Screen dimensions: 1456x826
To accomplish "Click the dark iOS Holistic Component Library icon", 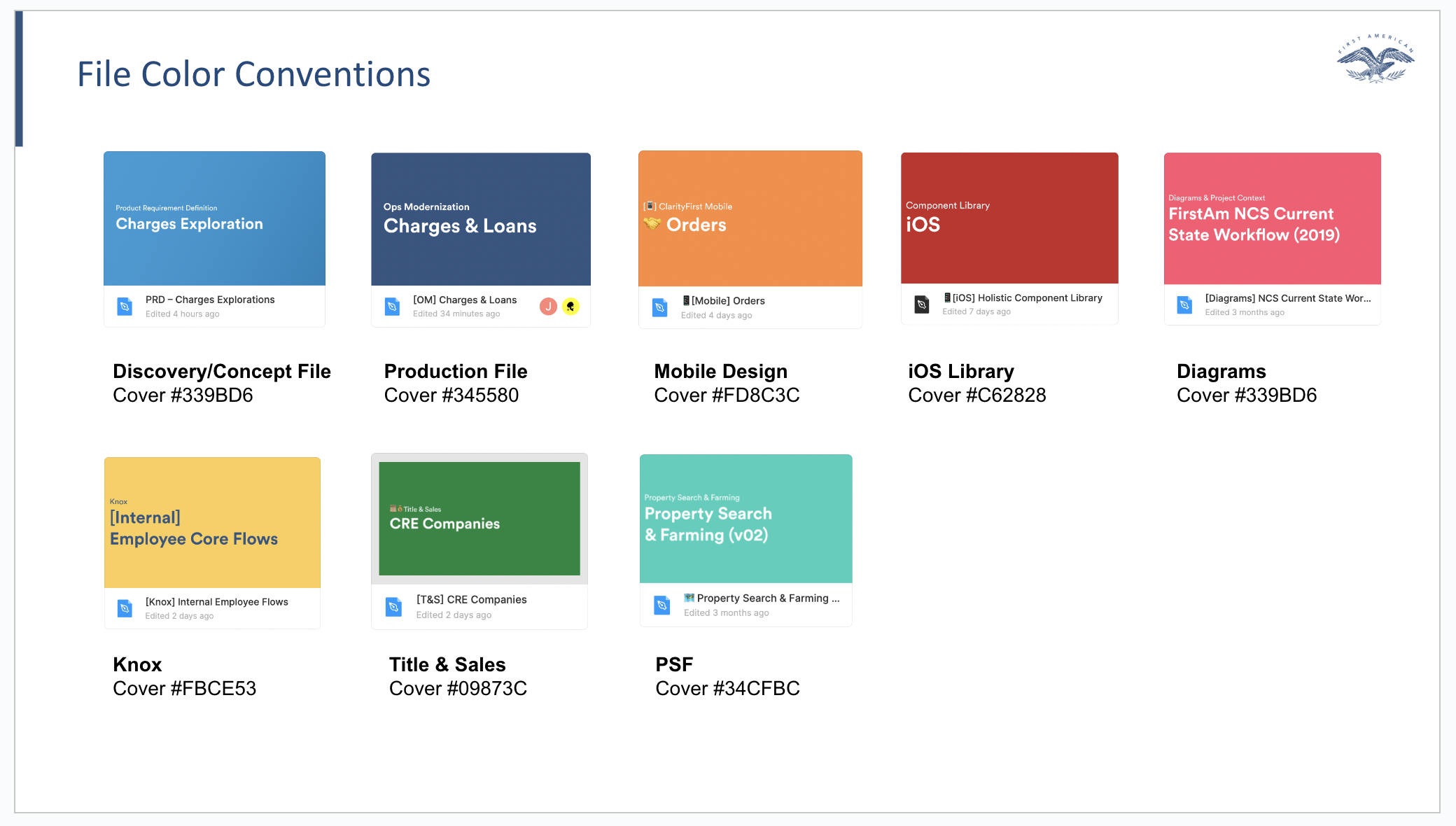I will click(922, 304).
